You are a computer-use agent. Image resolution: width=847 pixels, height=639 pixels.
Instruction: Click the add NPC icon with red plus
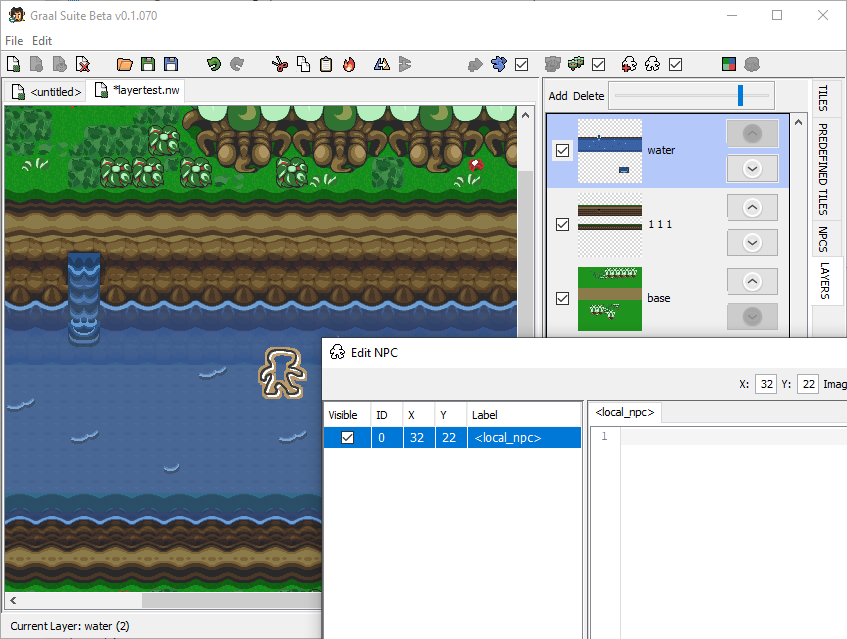pyautogui.click(x=629, y=64)
